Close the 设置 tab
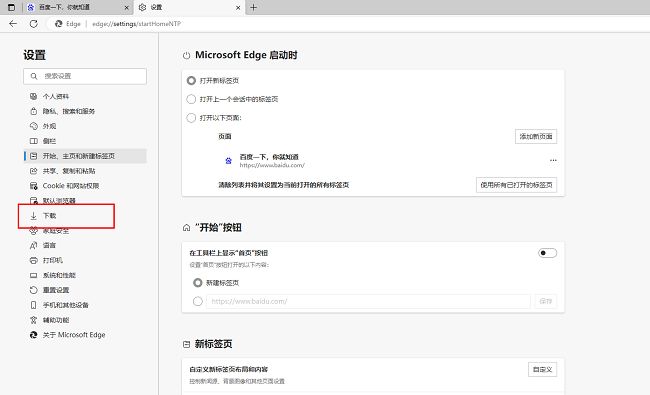Image resolution: width=650 pixels, height=395 pixels. [x=238, y=7]
